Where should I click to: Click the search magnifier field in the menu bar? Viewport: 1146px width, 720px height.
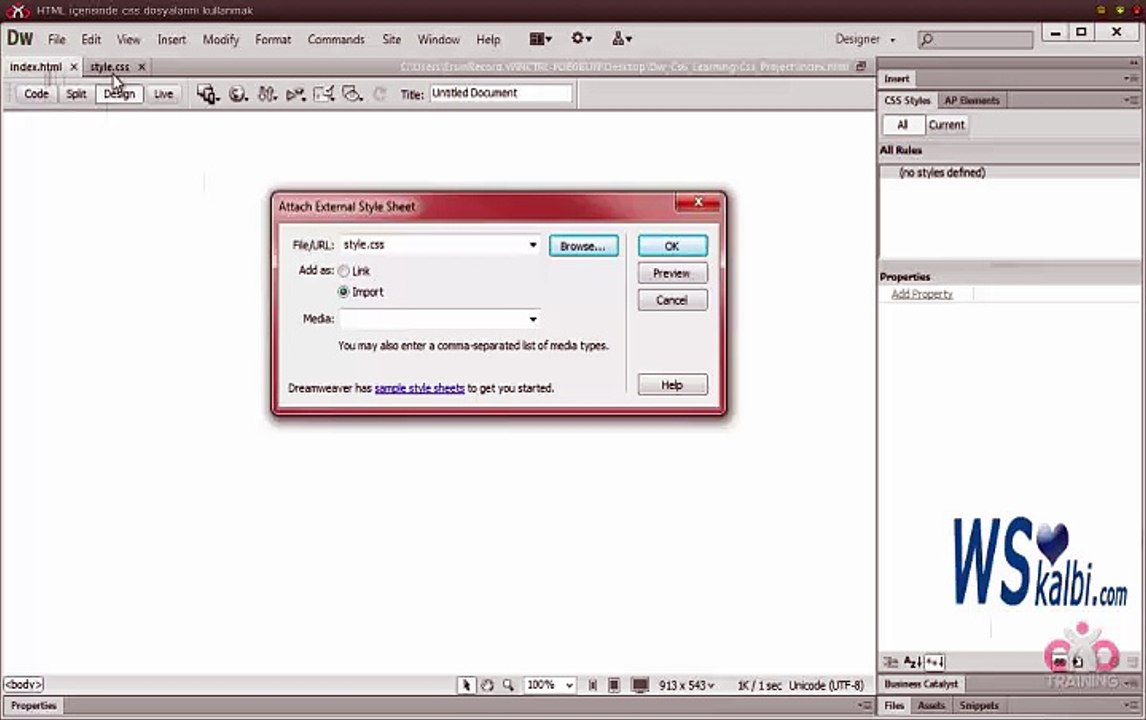975,39
